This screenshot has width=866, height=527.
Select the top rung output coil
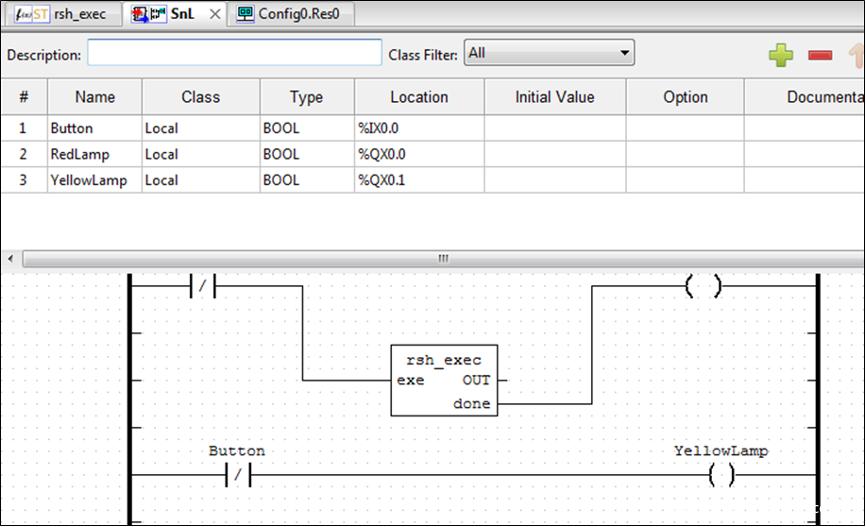pyautogui.click(x=703, y=287)
